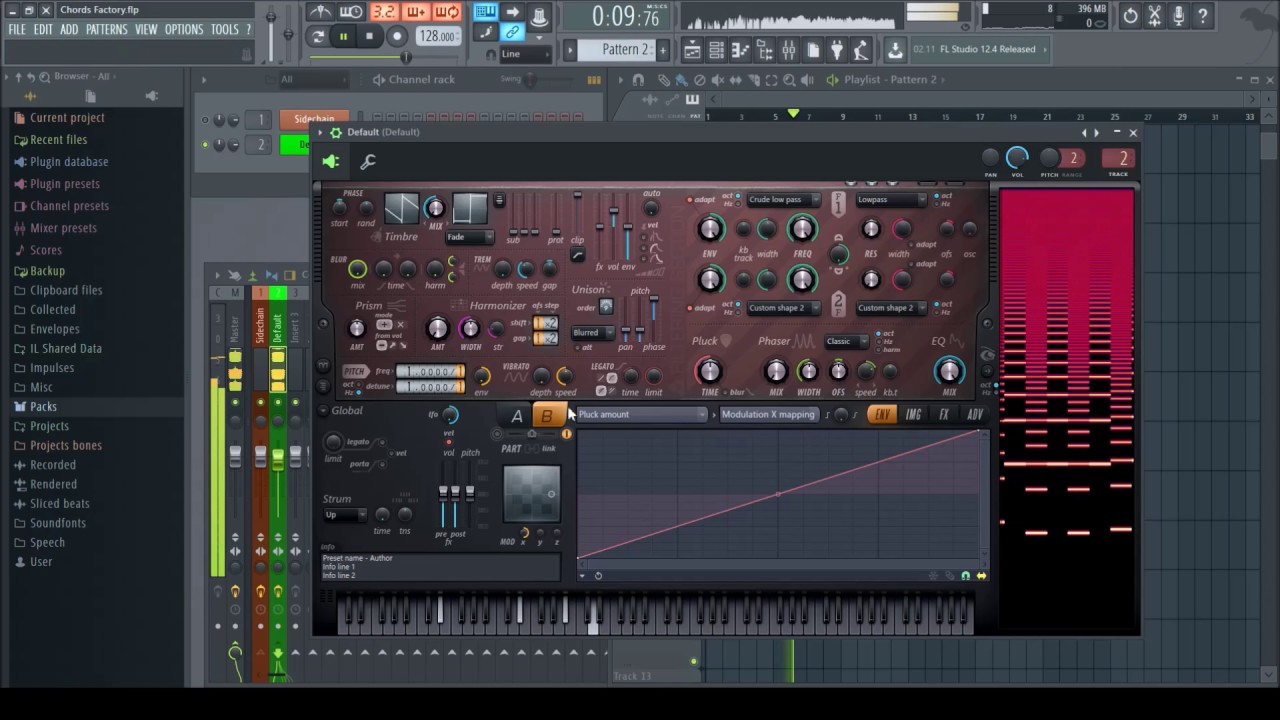Switch to ENV editor tab
Screen dimensions: 1280x720
point(882,415)
